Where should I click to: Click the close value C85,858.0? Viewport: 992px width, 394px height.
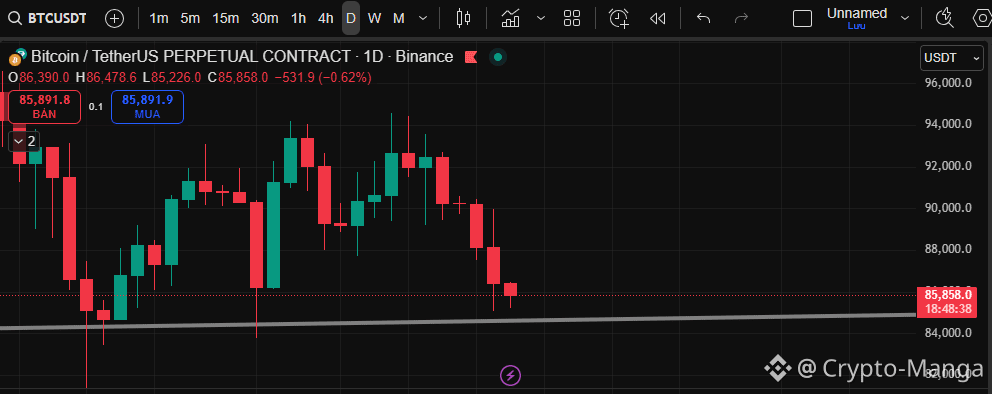238,78
